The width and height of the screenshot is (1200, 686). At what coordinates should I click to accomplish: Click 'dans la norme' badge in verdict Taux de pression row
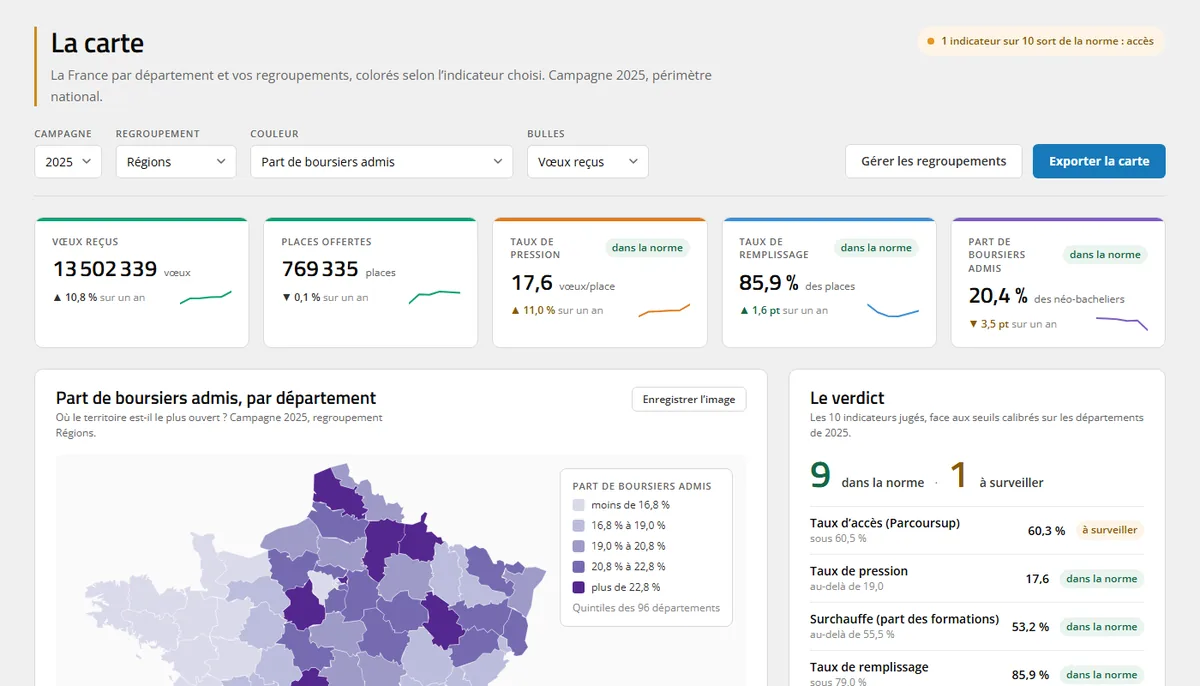click(1101, 578)
